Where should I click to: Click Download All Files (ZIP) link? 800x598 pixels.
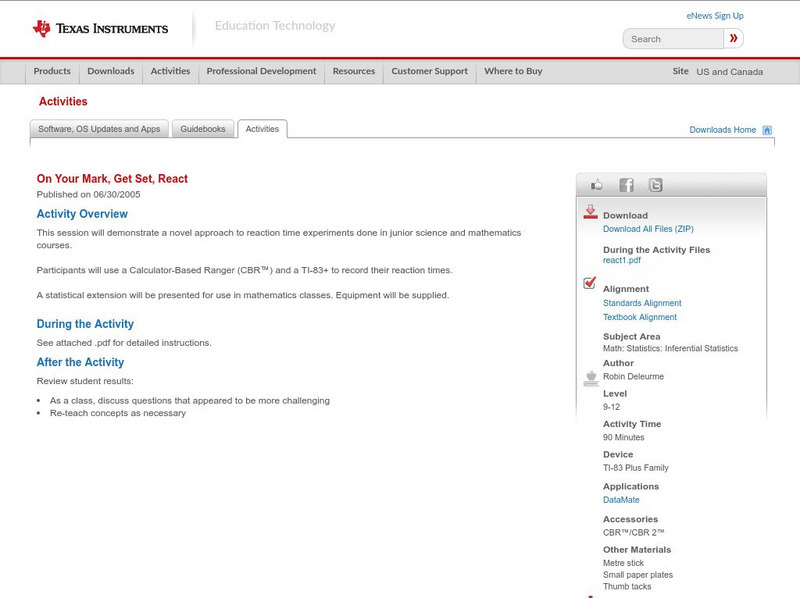coord(648,229)
